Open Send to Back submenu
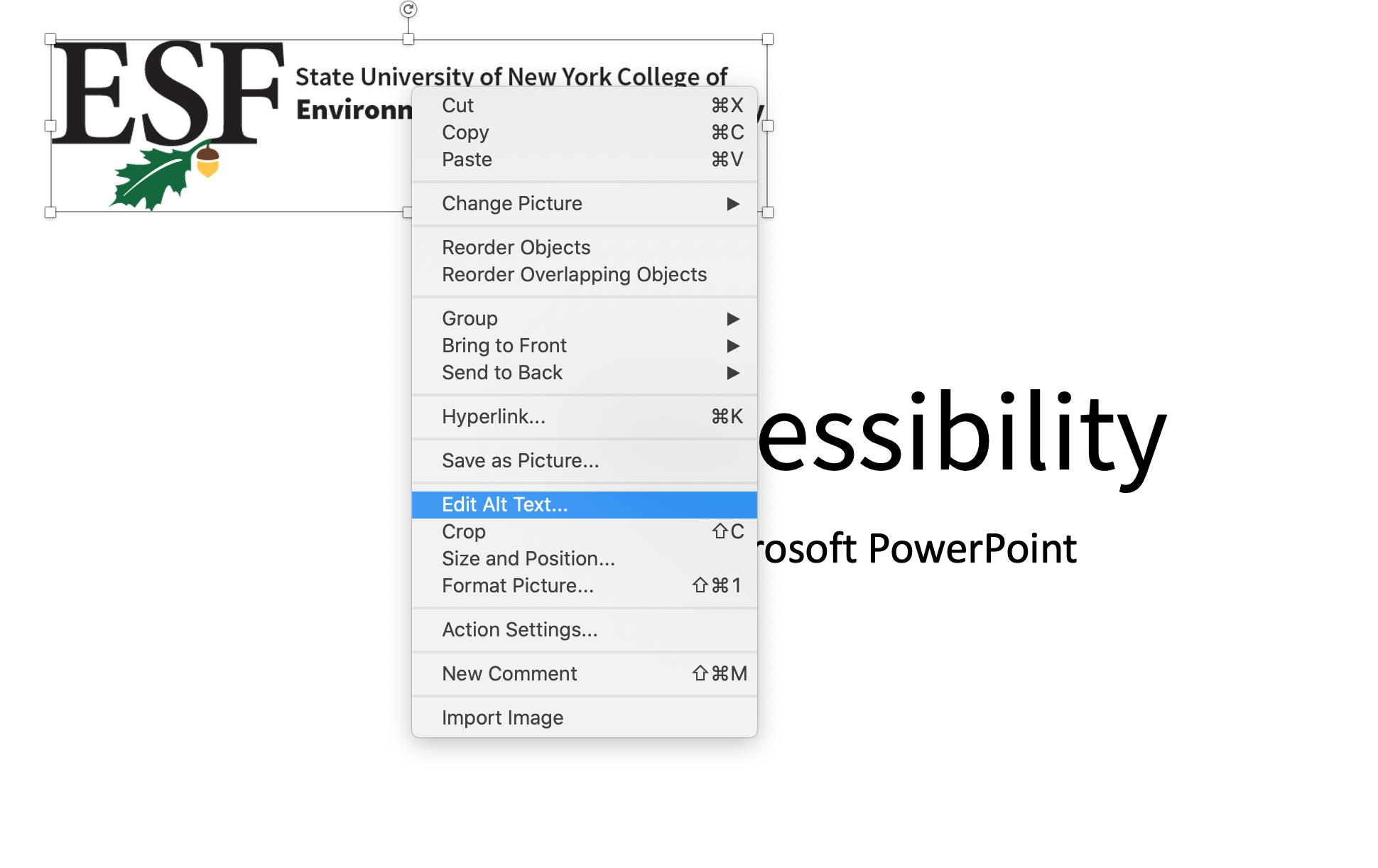The image size is (1378, 868). [584, 372]
